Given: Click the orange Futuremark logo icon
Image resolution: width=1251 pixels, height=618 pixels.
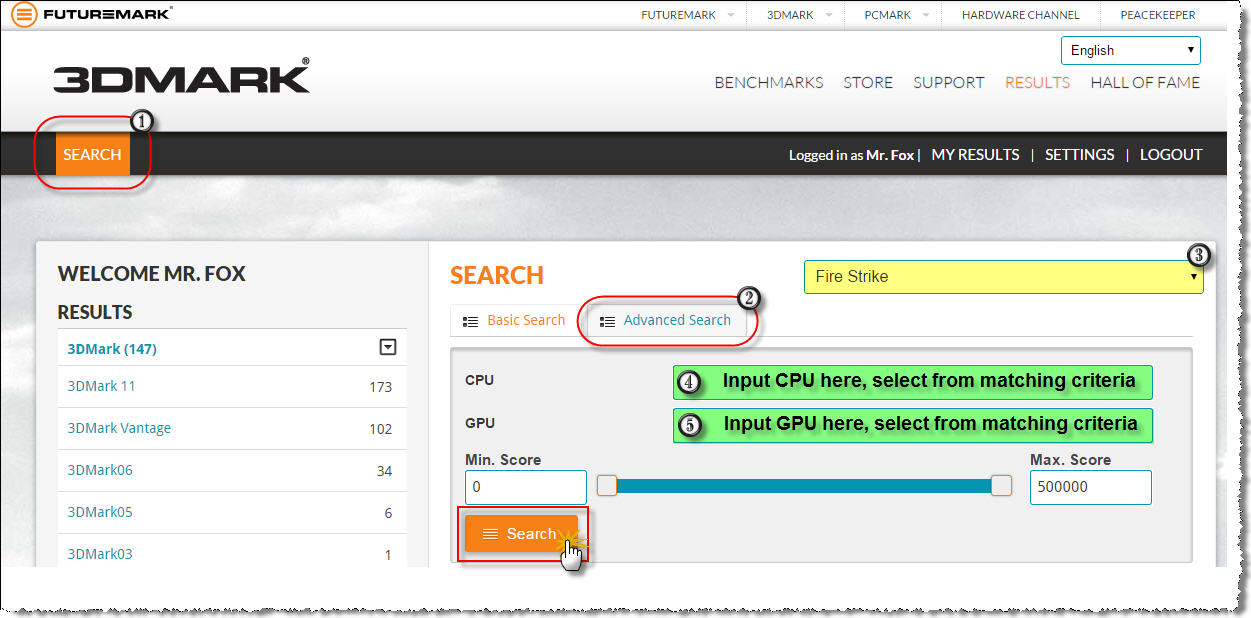Looking at the screenshot, I should (x=24, y=14).
